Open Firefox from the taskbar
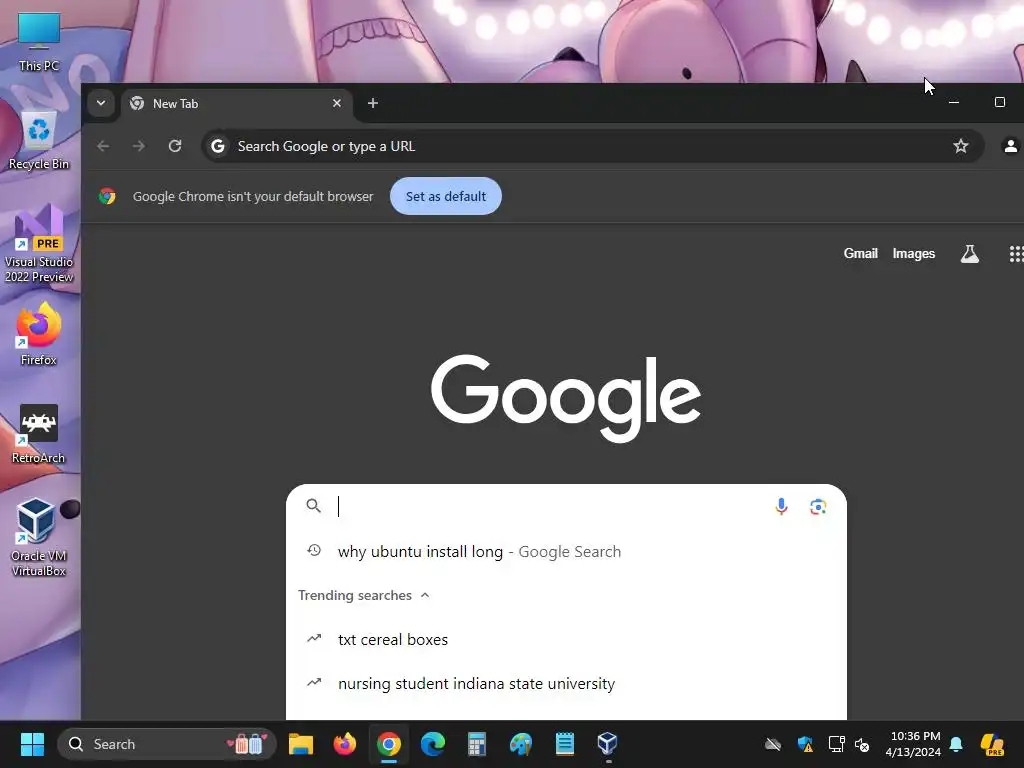 pos(345,744)
